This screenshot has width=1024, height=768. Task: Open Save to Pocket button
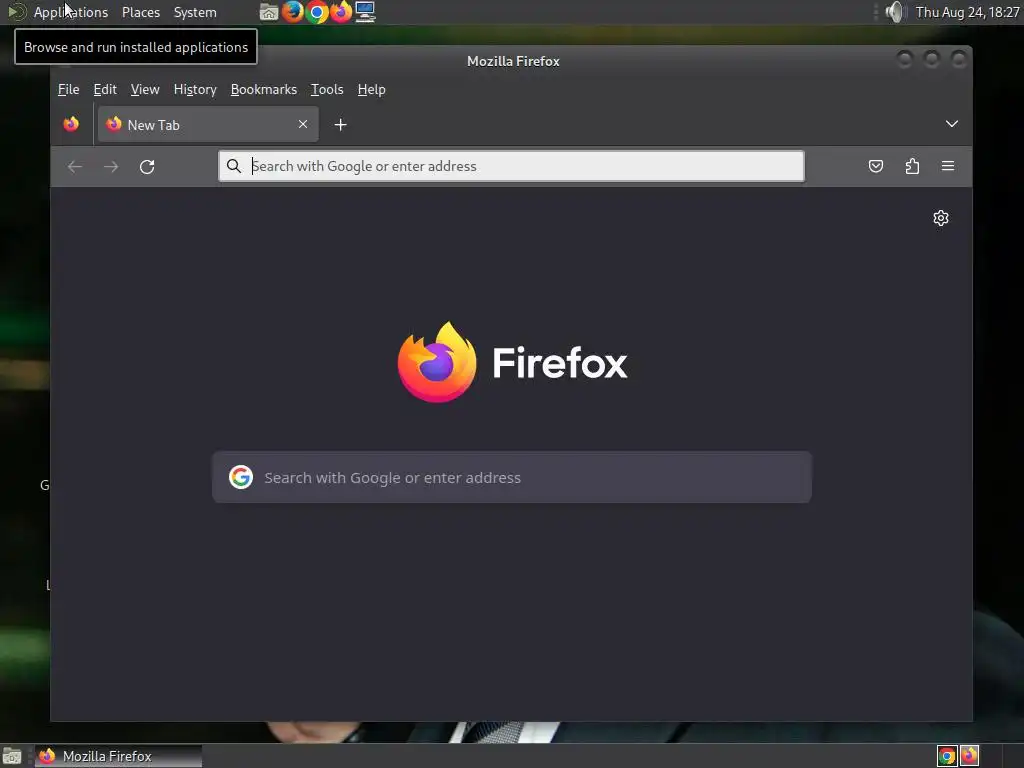[876, 166]
